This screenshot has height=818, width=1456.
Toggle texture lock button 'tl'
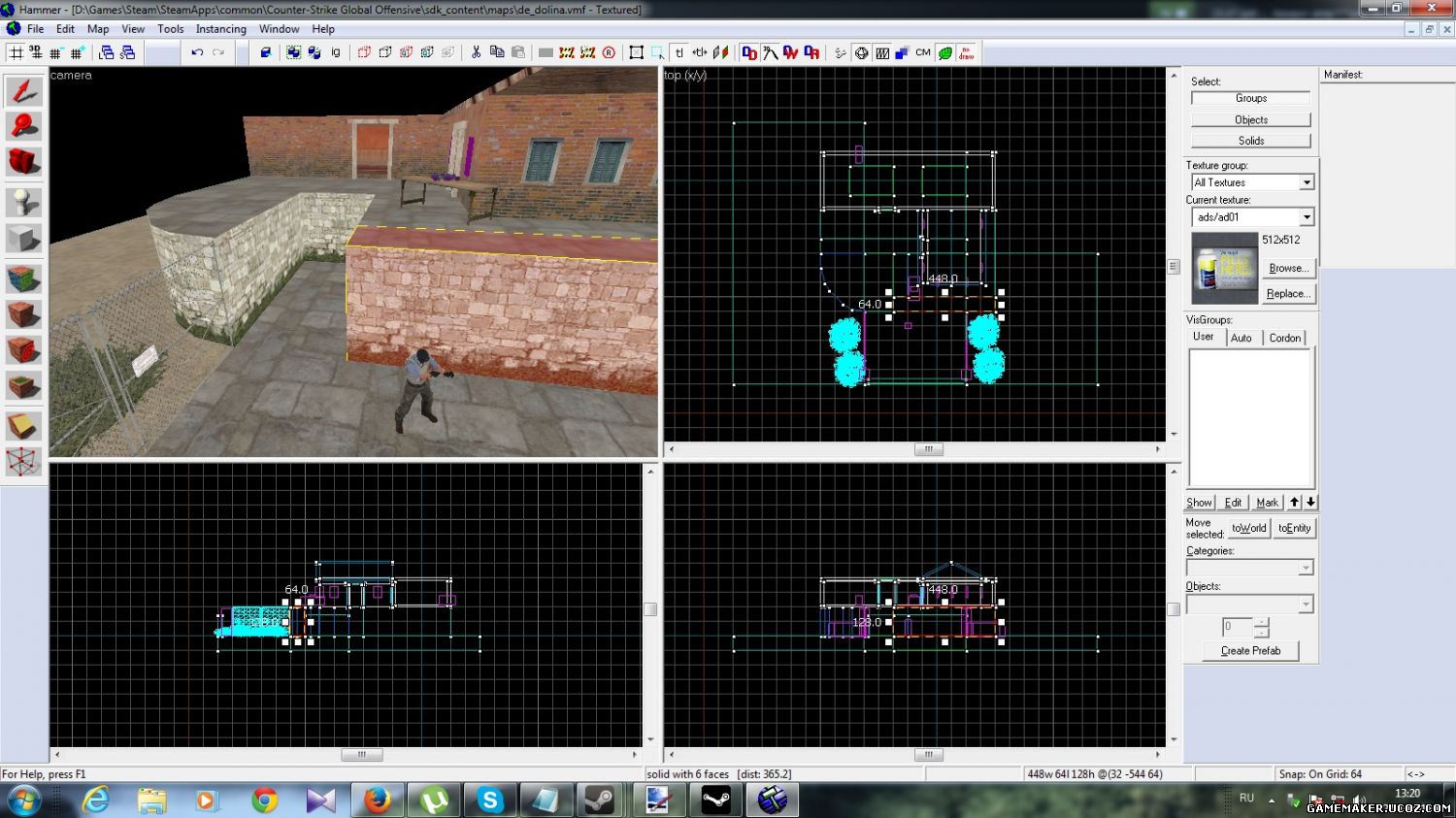678,52
